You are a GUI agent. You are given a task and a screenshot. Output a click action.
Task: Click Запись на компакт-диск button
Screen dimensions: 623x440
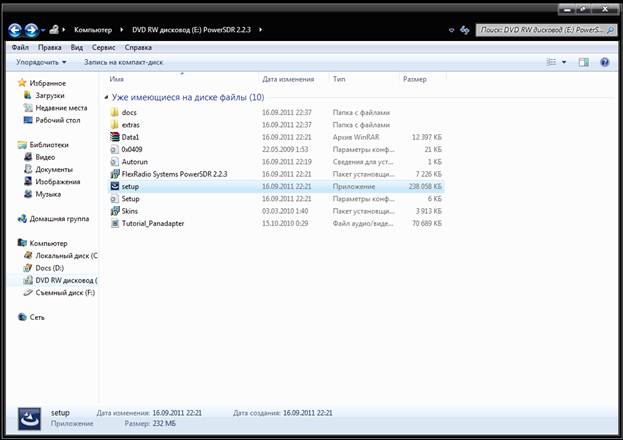[124, 62]
